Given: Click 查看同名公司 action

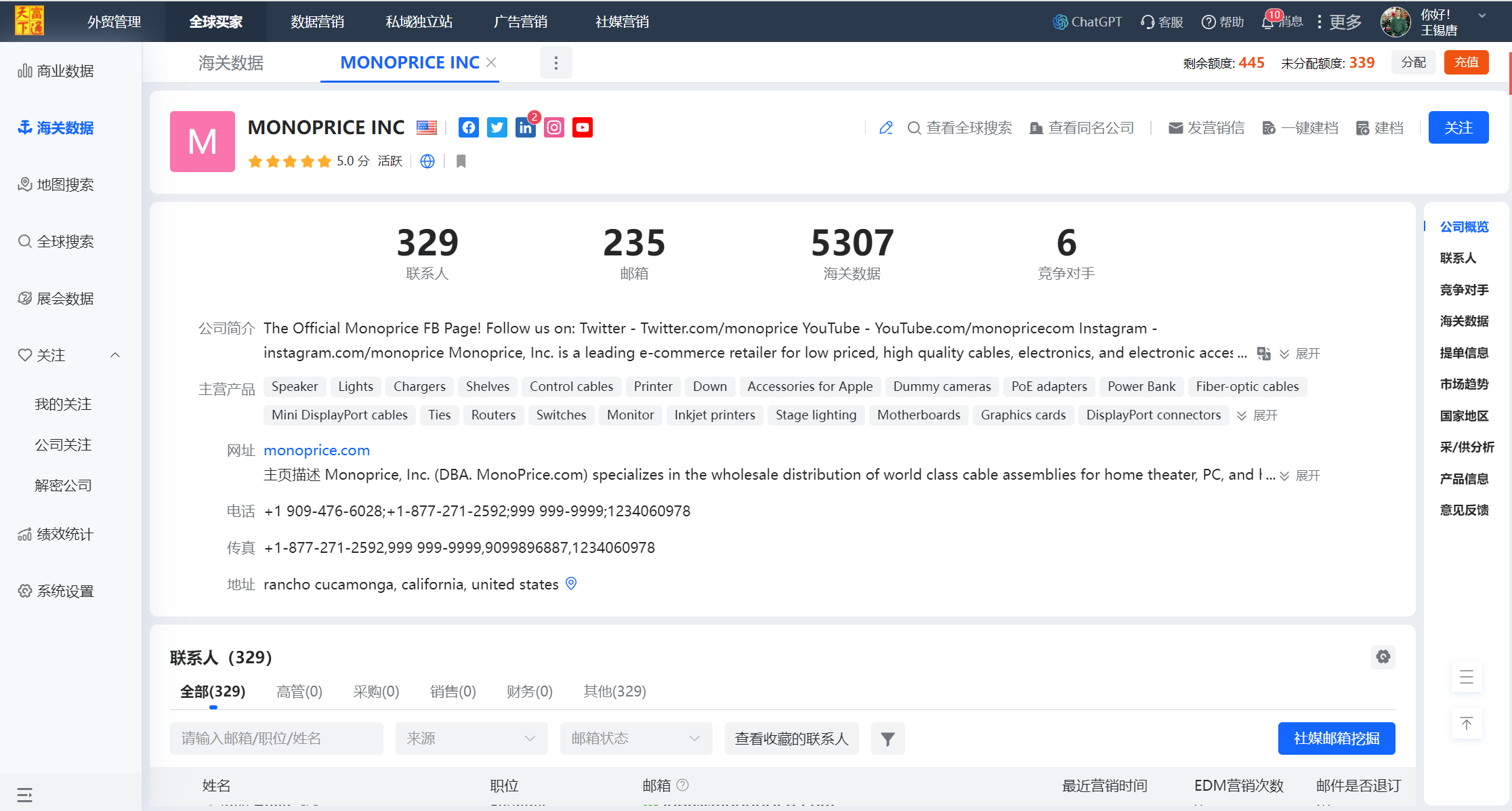Looking at the screenshot, I should 1082,128.
